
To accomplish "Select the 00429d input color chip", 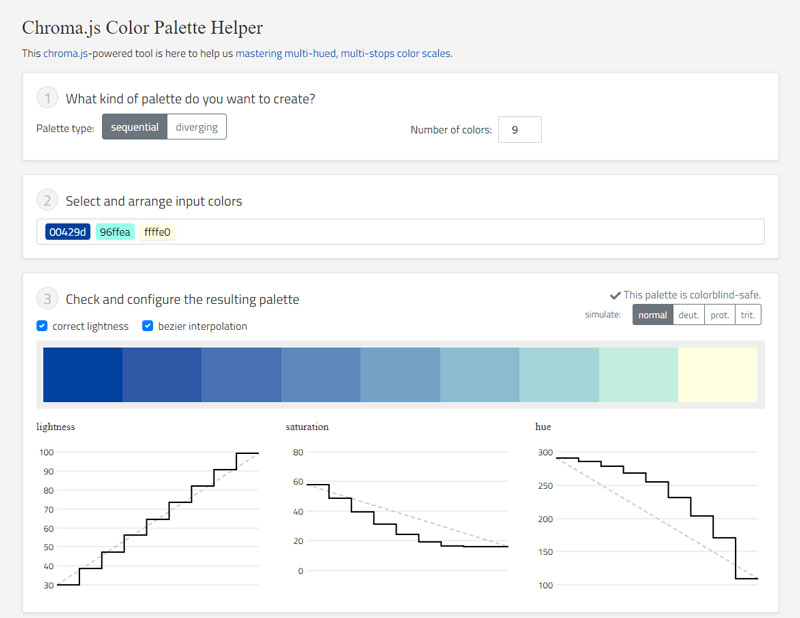I will coord(68,232).
